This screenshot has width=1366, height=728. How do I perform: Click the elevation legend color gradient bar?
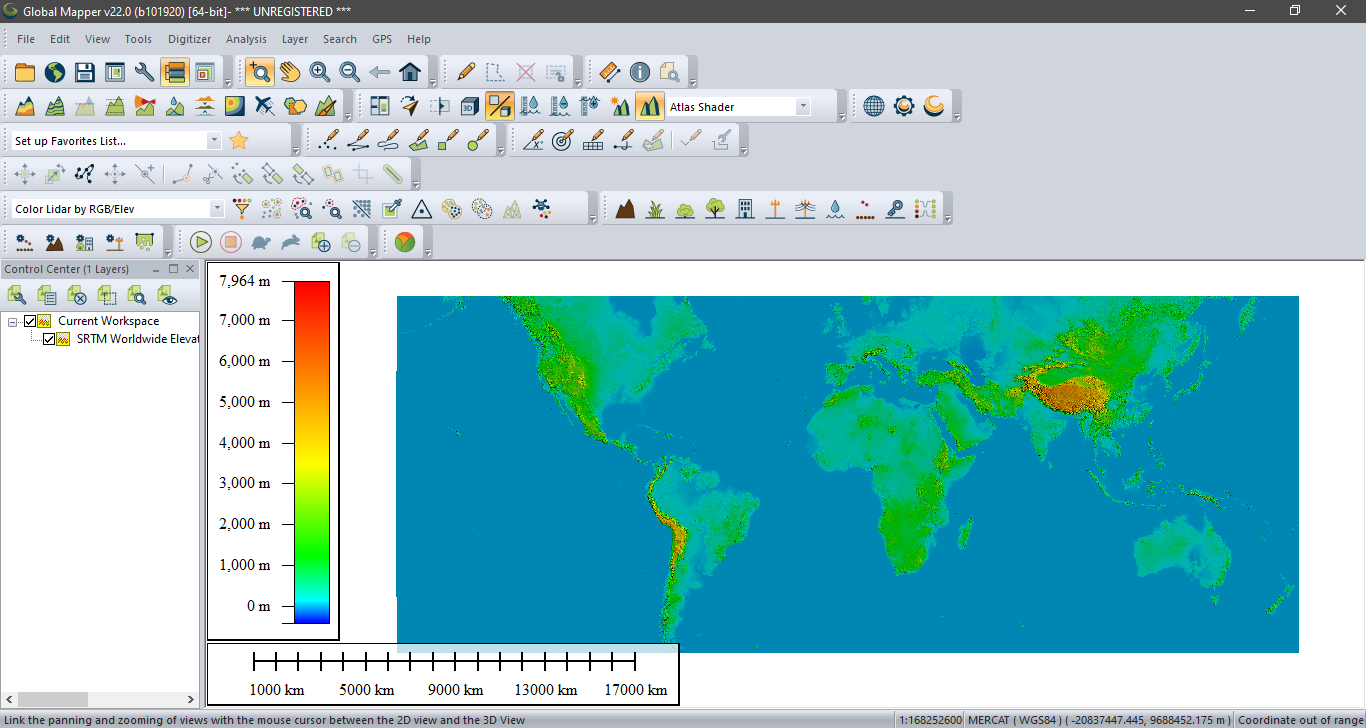[x=312, y=452]
